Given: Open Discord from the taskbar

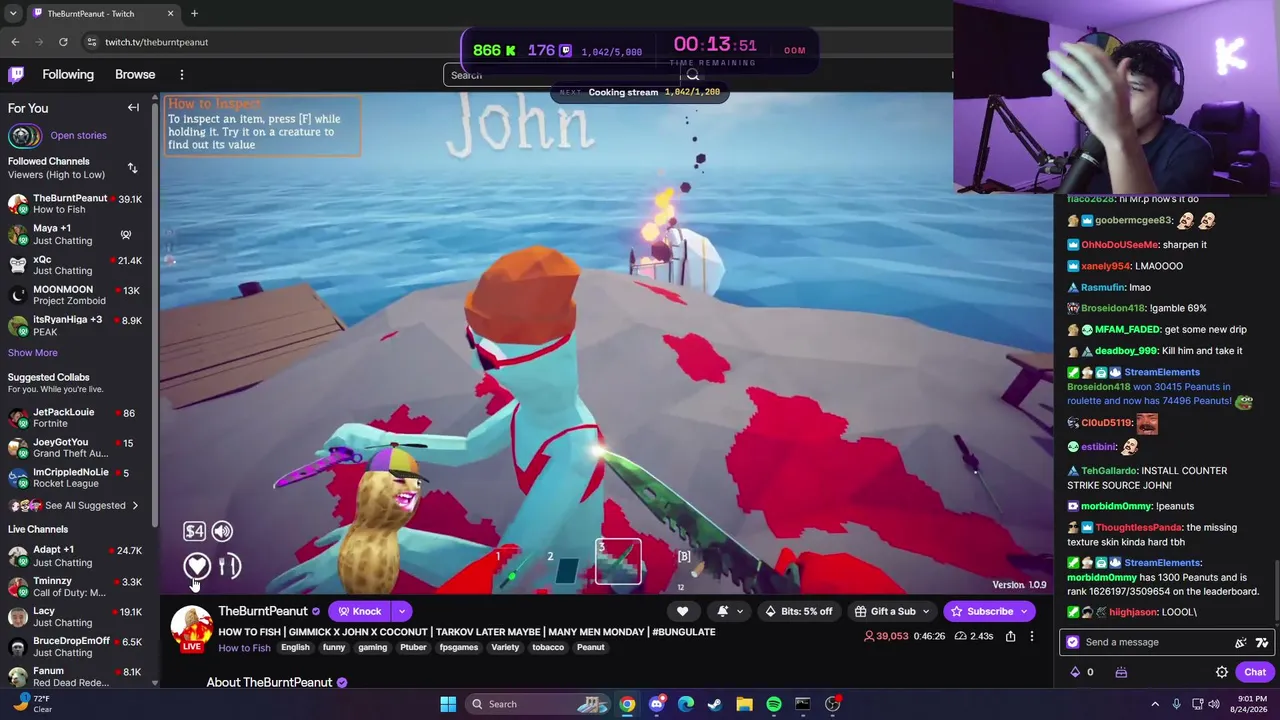Looking at the screenshot, I should coord(656,704).
